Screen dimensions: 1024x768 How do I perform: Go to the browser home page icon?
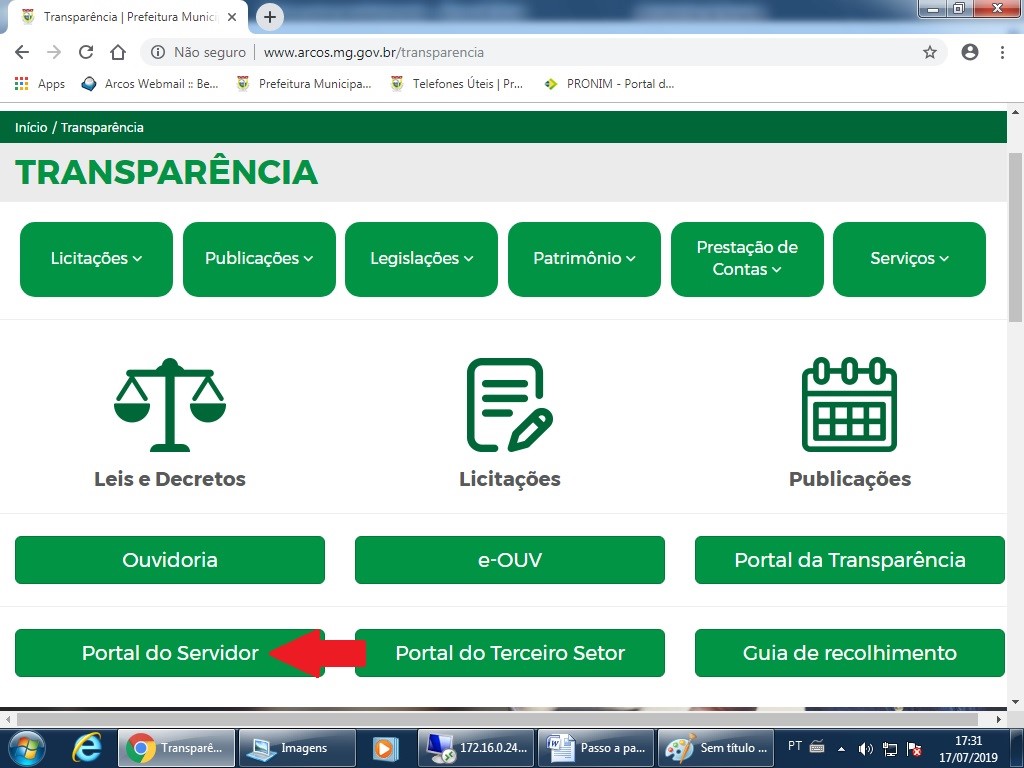[118, 52]
